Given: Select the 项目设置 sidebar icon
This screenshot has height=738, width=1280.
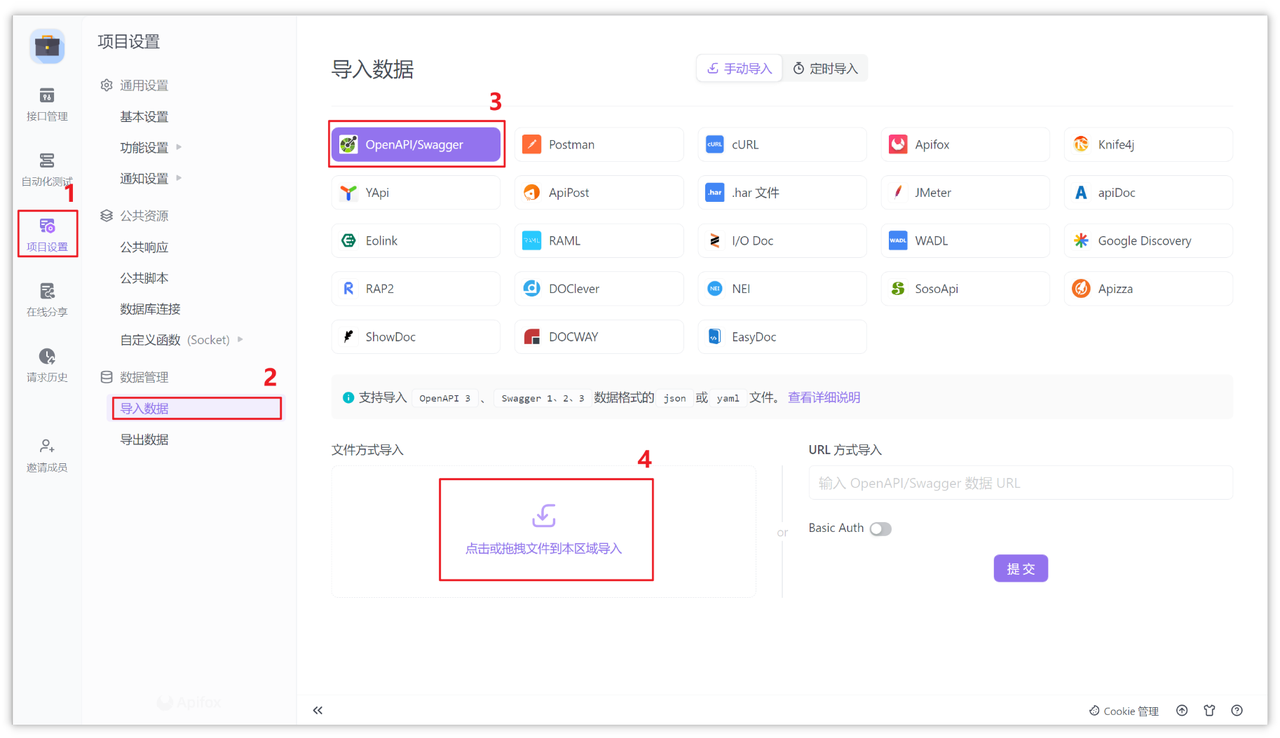Looking at the screenshot, I should (x=47, y=233).
